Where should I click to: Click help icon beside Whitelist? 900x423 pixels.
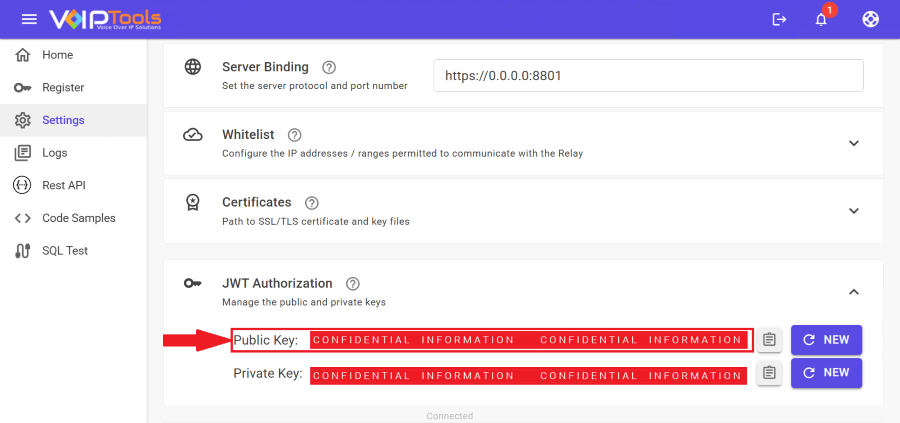point(294,135)
